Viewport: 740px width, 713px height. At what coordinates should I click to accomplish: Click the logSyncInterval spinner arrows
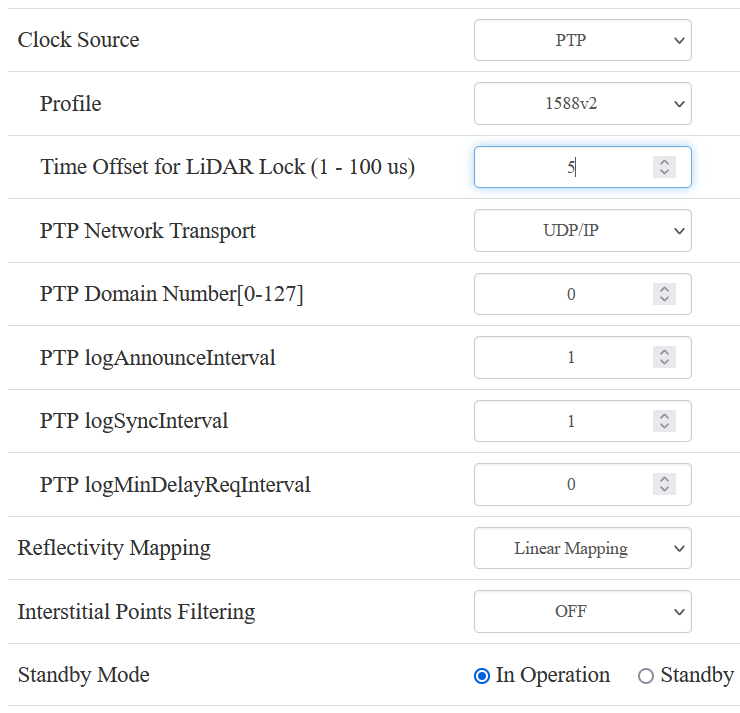coord(664,421)
